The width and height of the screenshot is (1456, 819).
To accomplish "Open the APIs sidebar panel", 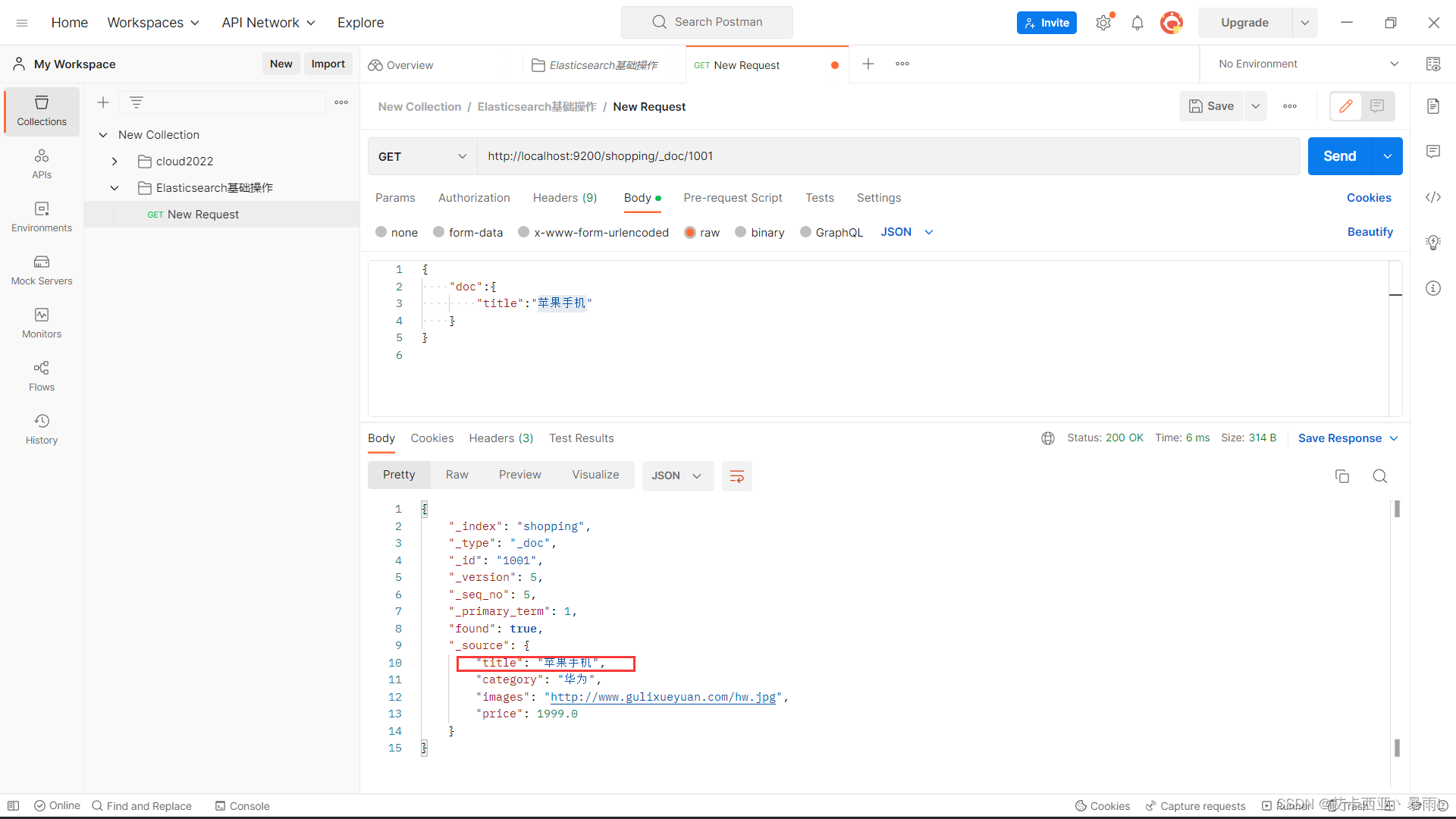I will point(42,164).
